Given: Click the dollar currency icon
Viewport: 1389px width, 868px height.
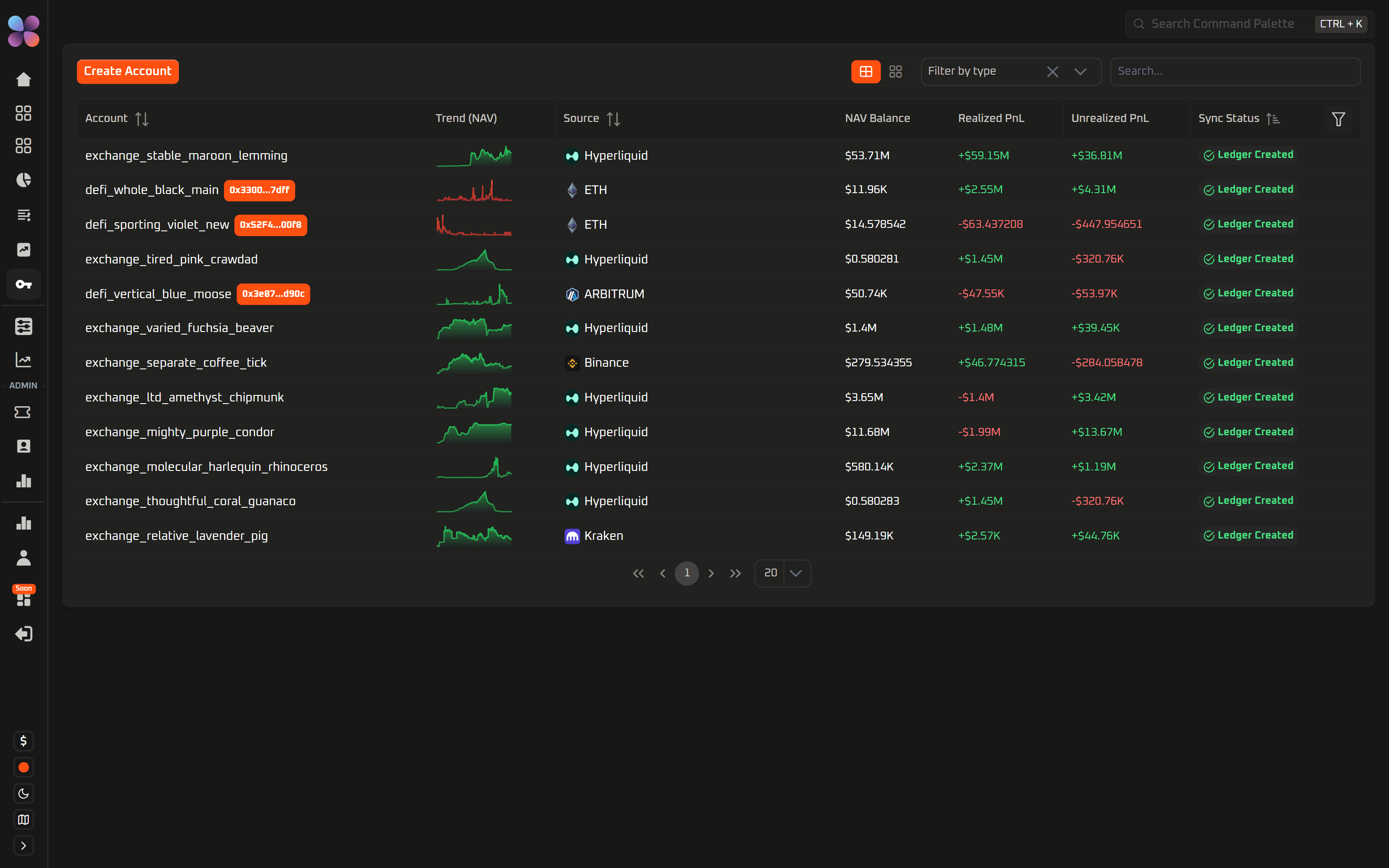Looking at the screenshot, I should 23,741.
